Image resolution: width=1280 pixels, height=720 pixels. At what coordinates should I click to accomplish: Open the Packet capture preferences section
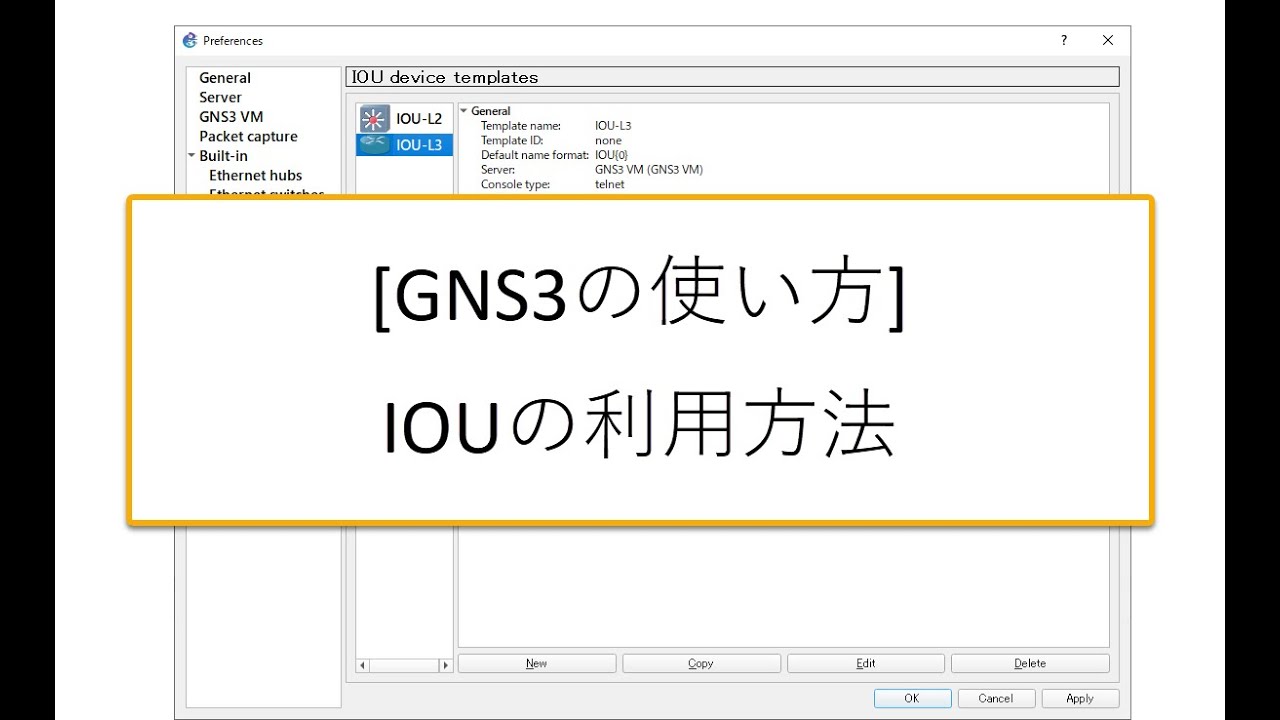click(x=248, y=136)
